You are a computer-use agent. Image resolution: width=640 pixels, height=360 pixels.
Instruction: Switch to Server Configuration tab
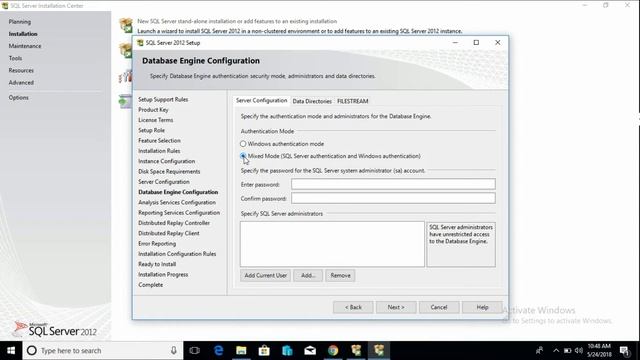(261, 100)
